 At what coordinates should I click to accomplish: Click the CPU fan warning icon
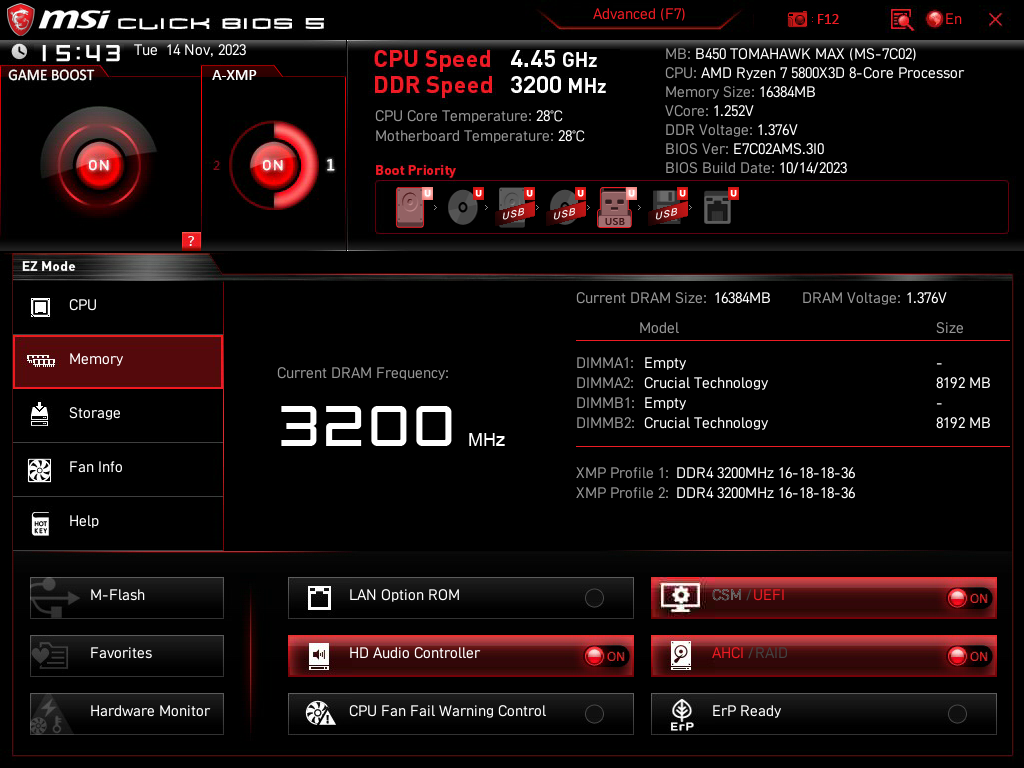[x=320, y=713]
